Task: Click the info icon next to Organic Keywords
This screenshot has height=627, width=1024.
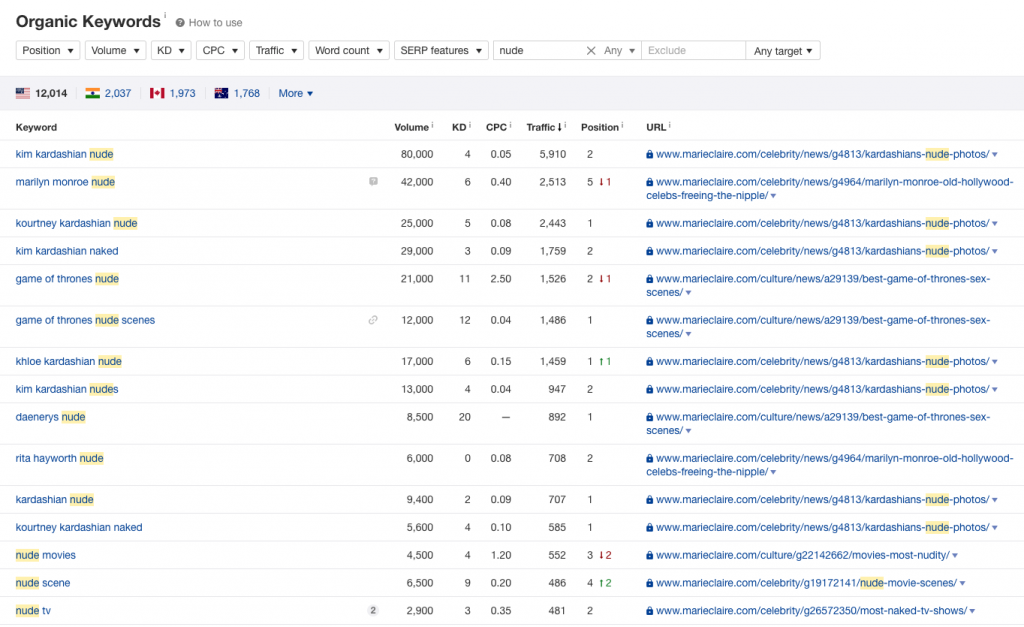Action: (x=165, y=15)
